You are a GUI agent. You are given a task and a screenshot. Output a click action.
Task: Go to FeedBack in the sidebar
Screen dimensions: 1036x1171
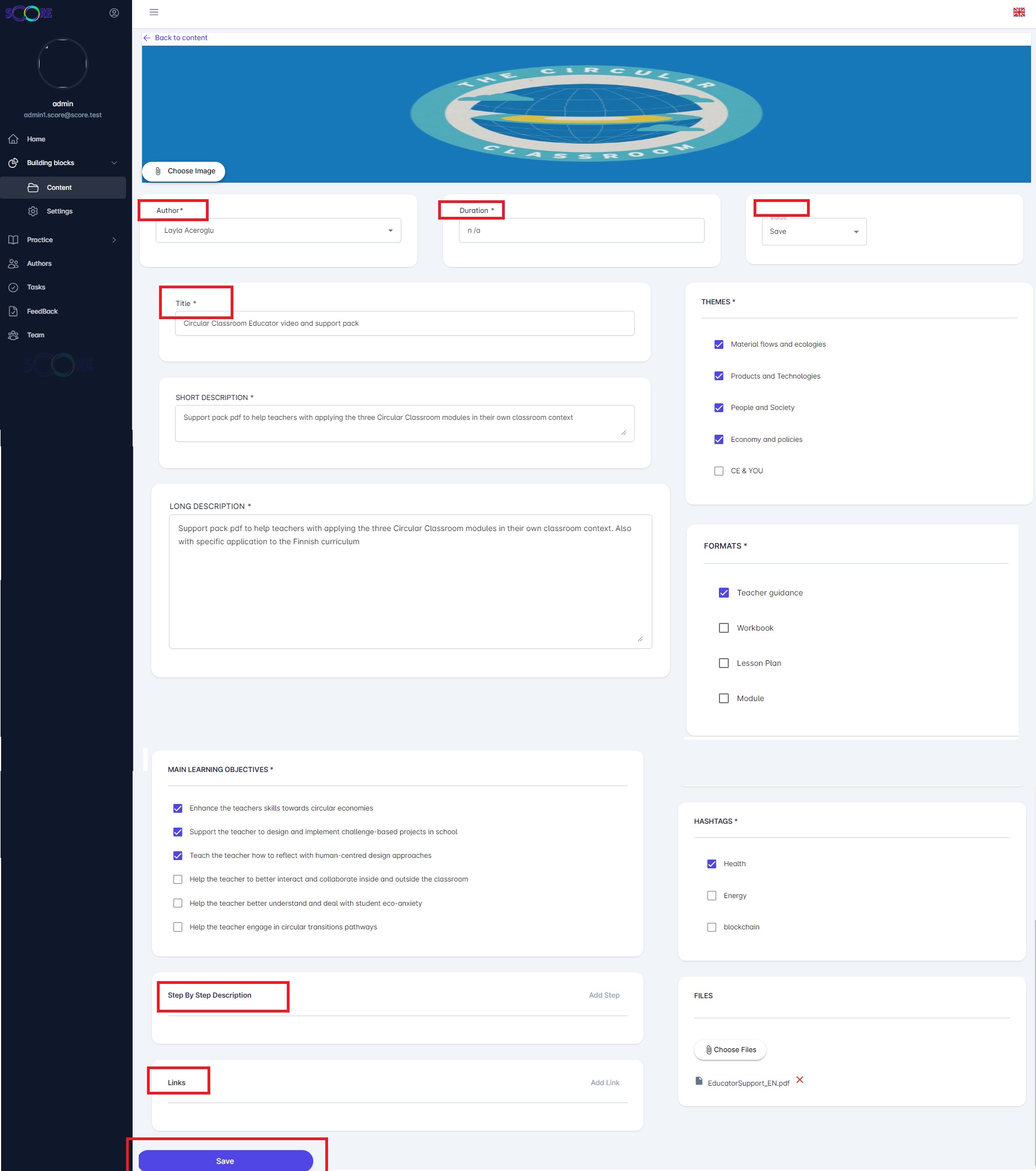pyautogui.click(x=42, y=311)
